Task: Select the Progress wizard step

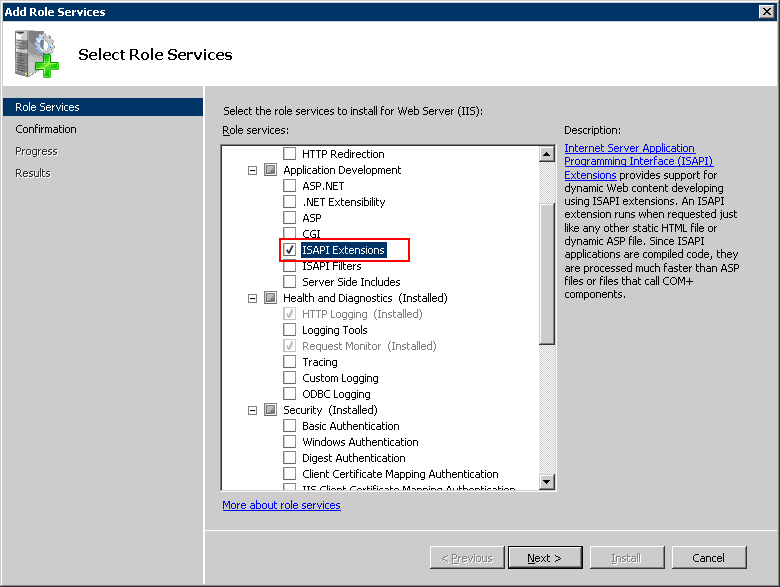Action: [x=36, y=151]
